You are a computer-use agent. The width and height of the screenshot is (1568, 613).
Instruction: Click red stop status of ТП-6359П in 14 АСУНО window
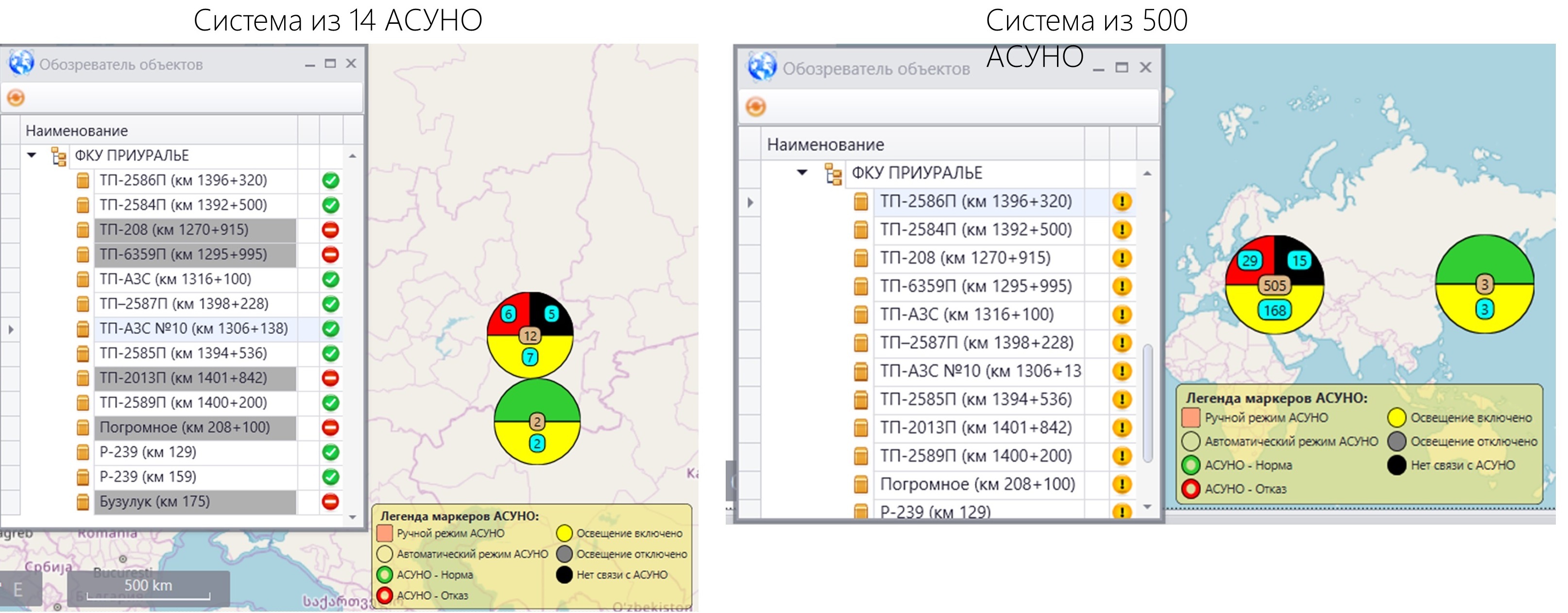pos(330,255)
